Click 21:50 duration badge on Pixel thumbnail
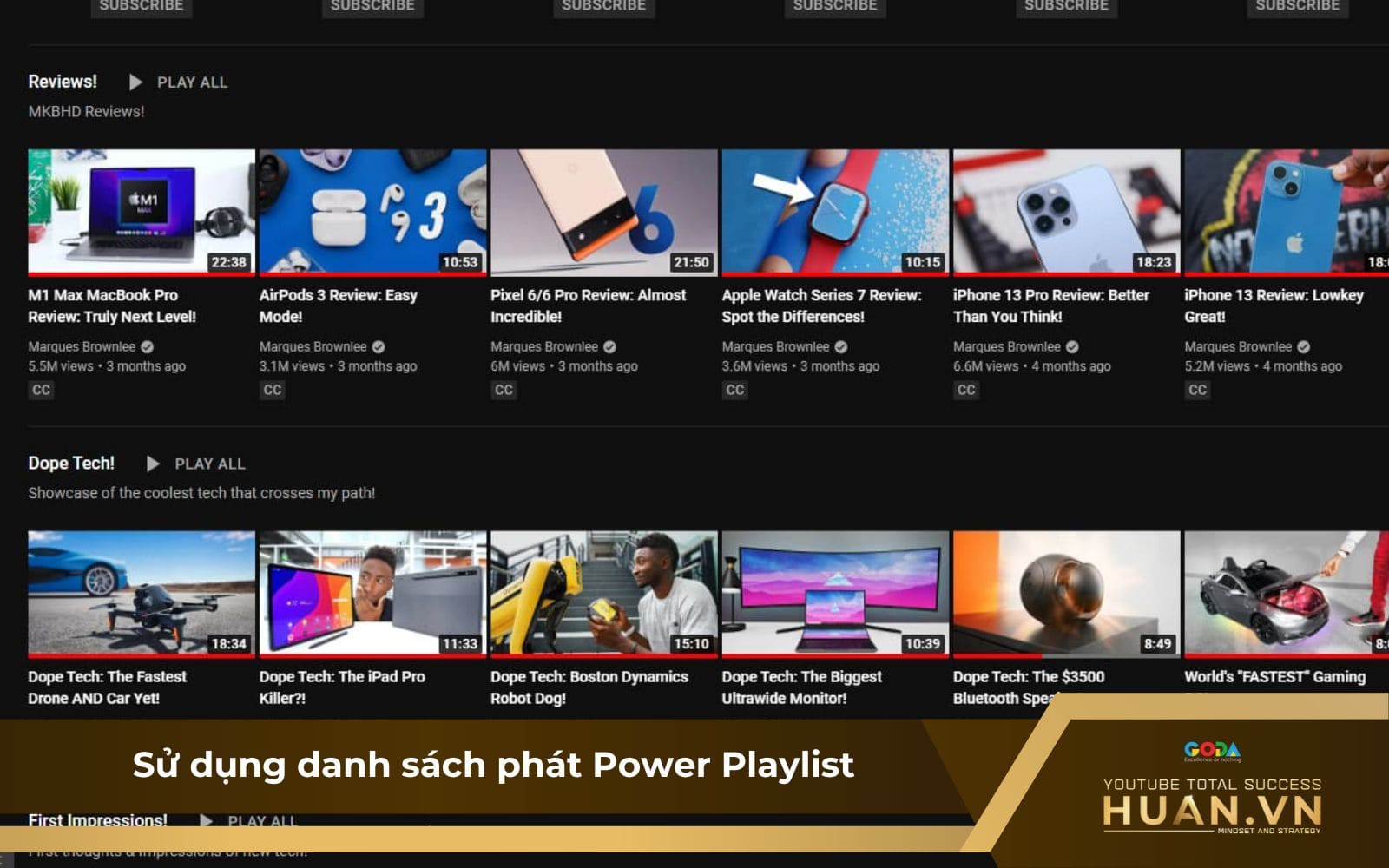 (692, 262)
